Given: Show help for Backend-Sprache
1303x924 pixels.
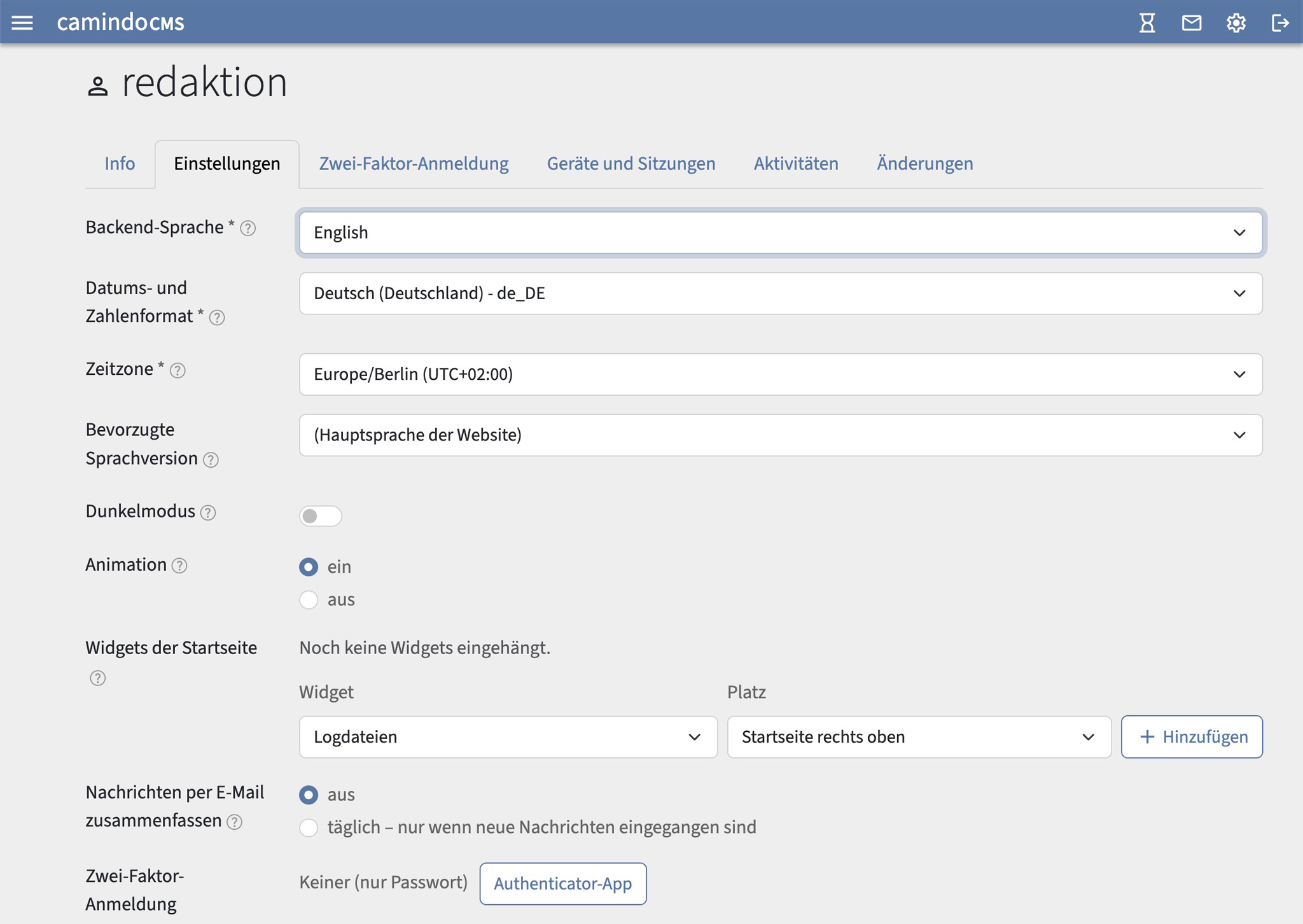Looking at the screenshot, I should pos(248,228).
